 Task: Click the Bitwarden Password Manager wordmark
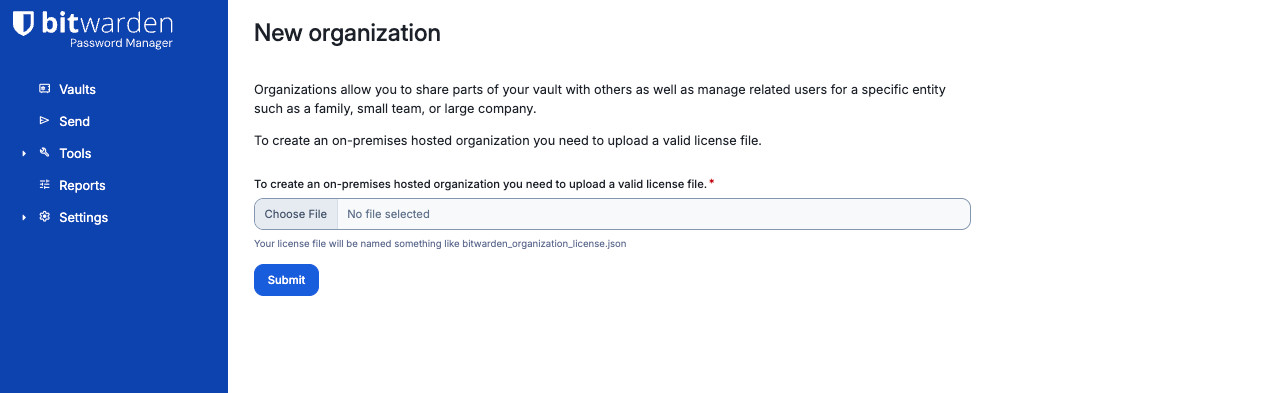point(107,29)
